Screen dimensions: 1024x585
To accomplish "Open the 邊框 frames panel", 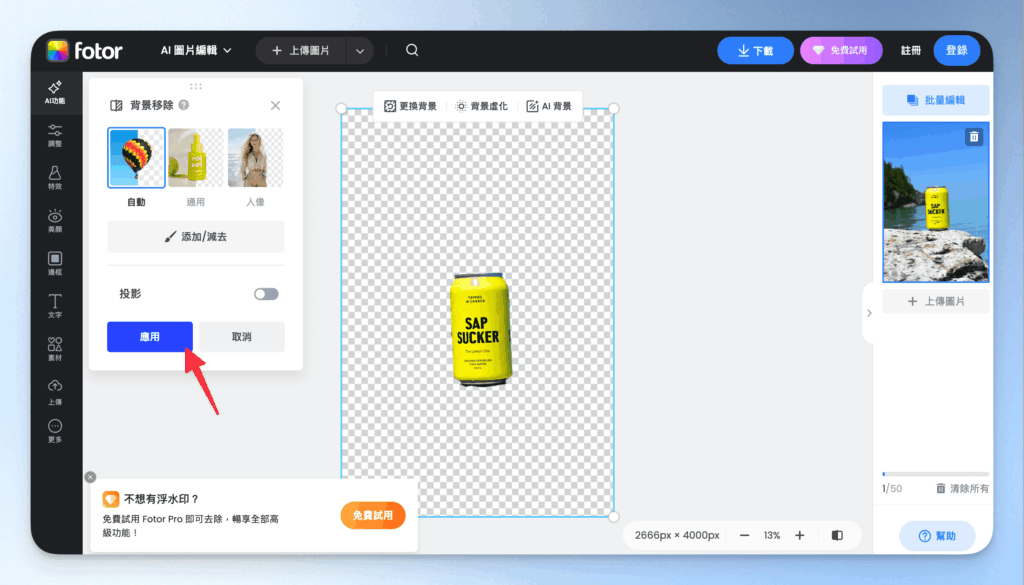I will click(x=55, y=262).
